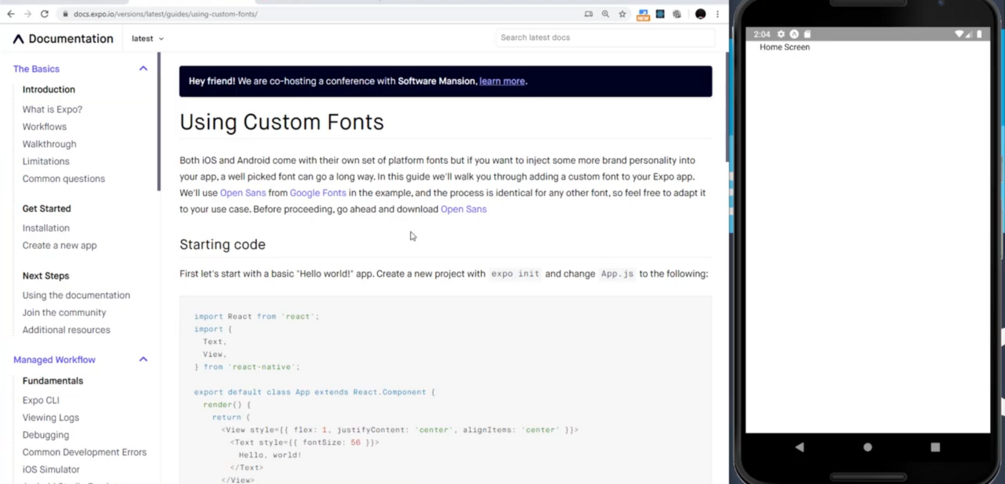This screenshot has width=1005, height=484.
Task: Click the browser forward arrow
Action: 28,13
